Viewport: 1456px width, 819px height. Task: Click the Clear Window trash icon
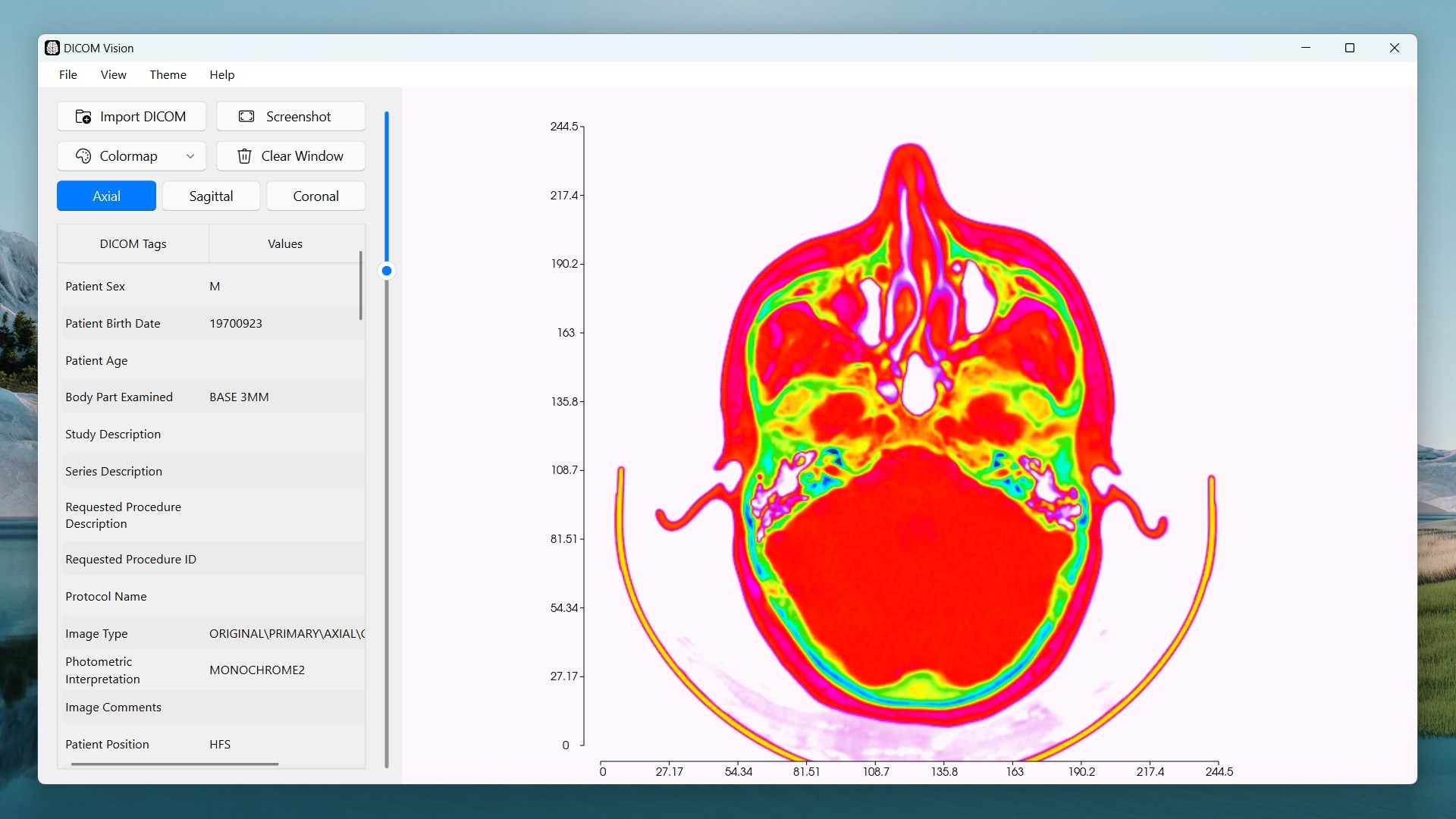click(x=244, y=156)
